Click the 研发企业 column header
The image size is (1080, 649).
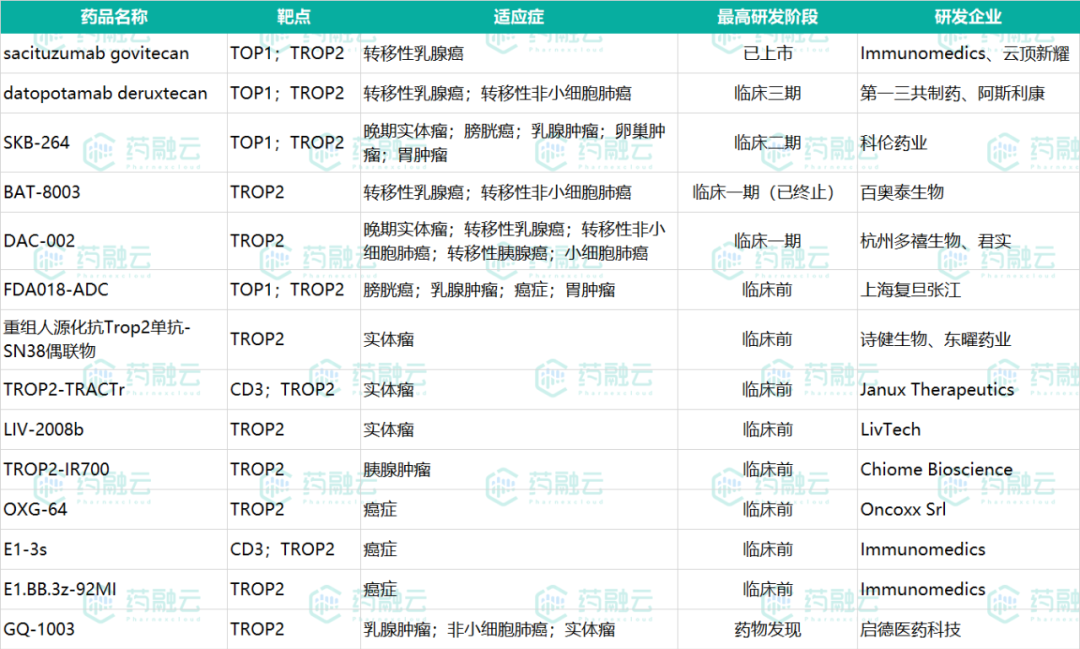(968, 17)
